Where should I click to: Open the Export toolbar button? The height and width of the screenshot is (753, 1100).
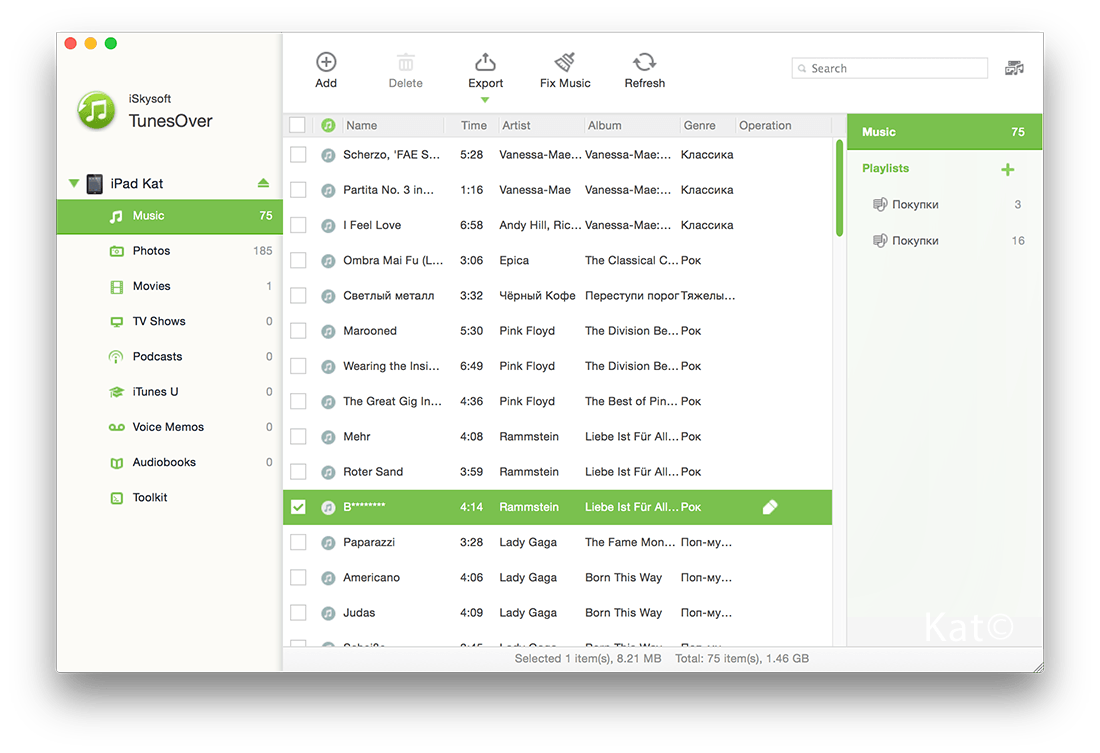pos(485,71)
